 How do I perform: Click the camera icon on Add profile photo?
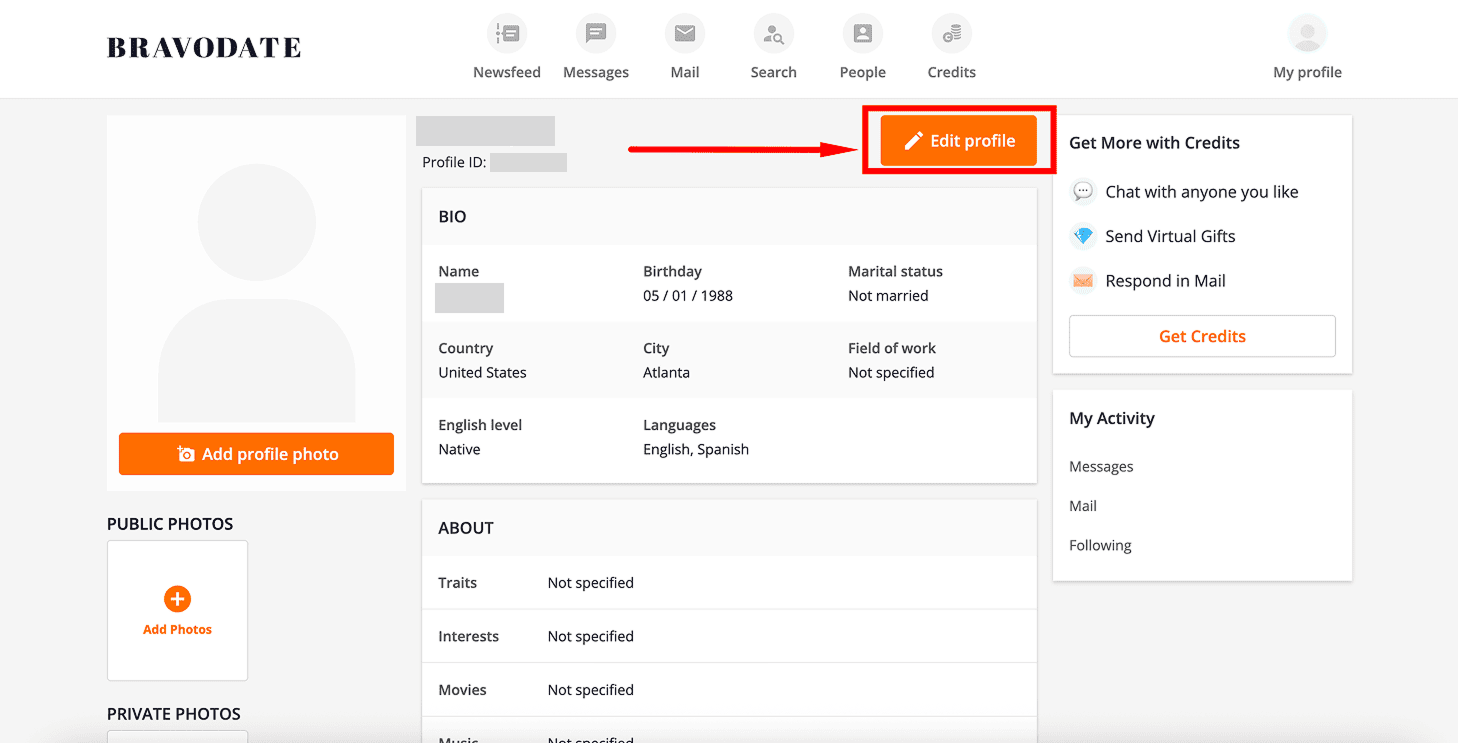[x=186, y=453]
